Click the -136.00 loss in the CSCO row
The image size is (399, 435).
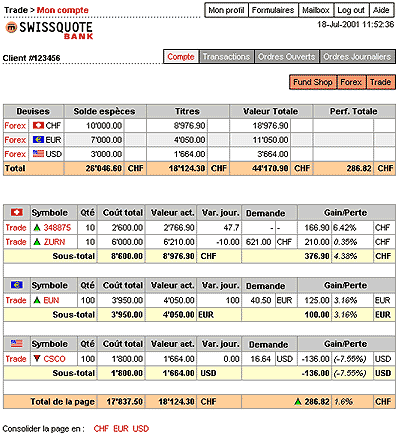315,359
